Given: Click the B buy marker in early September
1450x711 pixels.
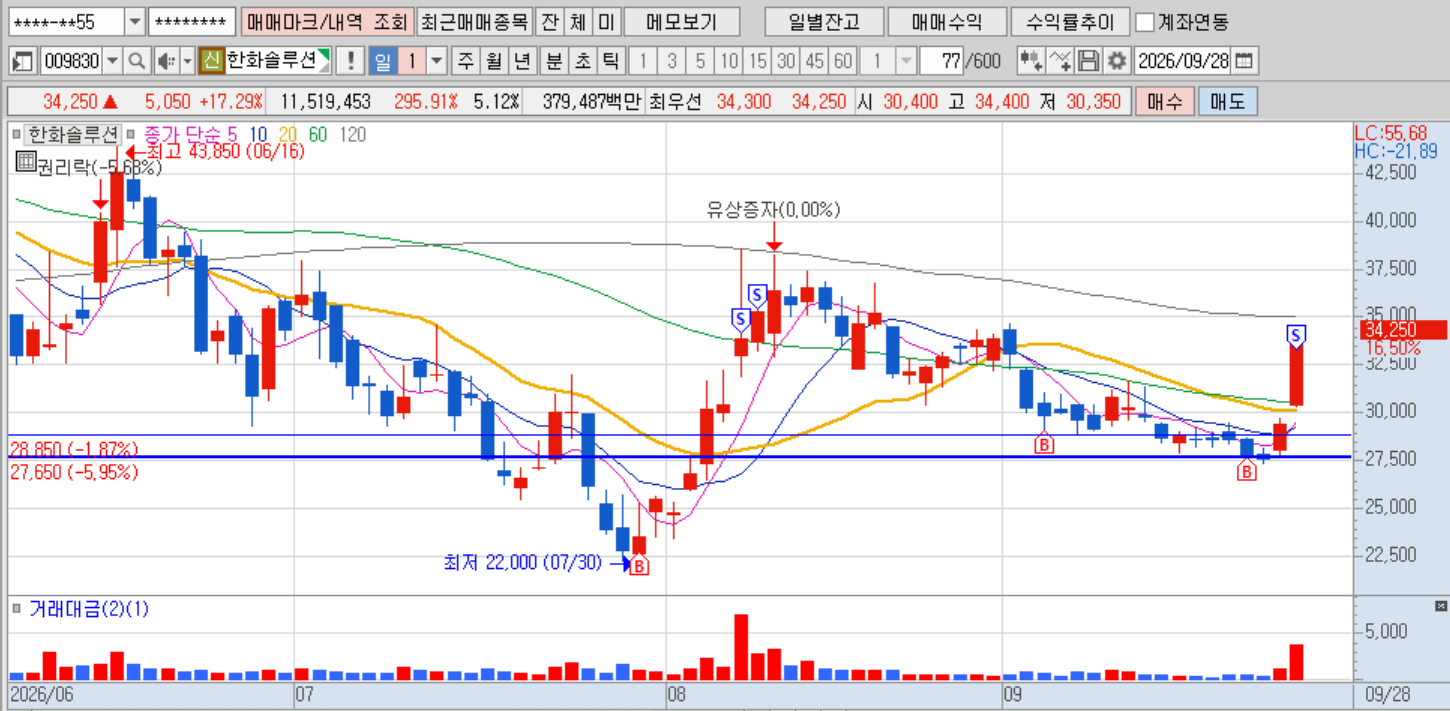Looking at the screenshot, I should [x=1044, y=444].
